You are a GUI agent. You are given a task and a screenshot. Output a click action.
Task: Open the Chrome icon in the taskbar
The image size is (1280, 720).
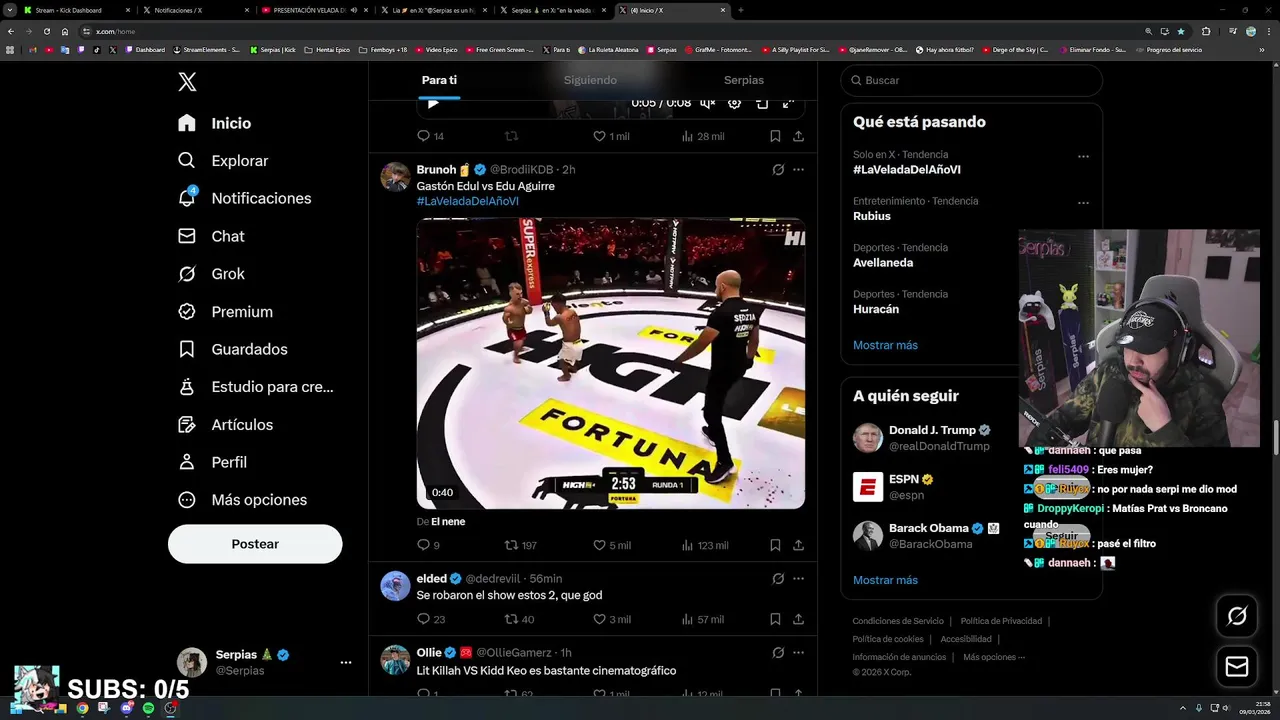(82, 708)
